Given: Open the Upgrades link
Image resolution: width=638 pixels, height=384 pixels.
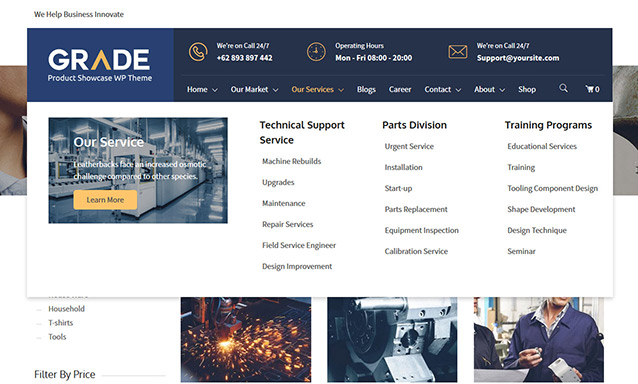Looking at the screenshot, I should (x=278, y=183).
